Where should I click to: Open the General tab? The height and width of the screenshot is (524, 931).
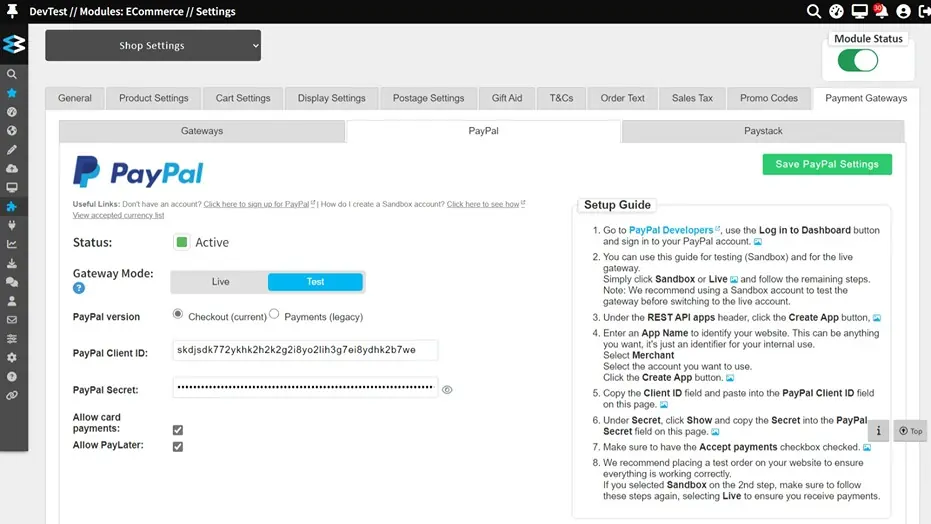[x=75, y=99]
